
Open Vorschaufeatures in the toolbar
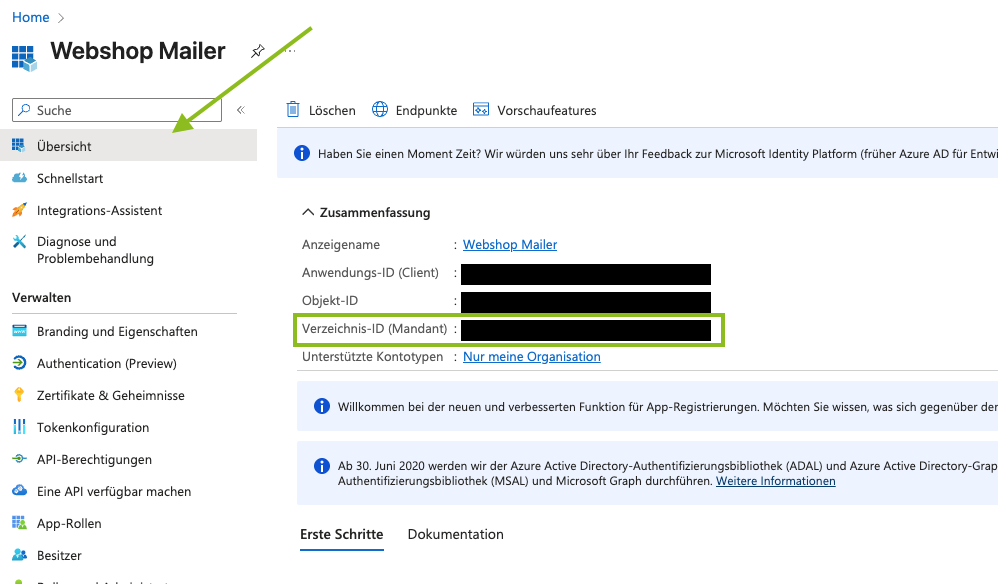coord(535,110)
